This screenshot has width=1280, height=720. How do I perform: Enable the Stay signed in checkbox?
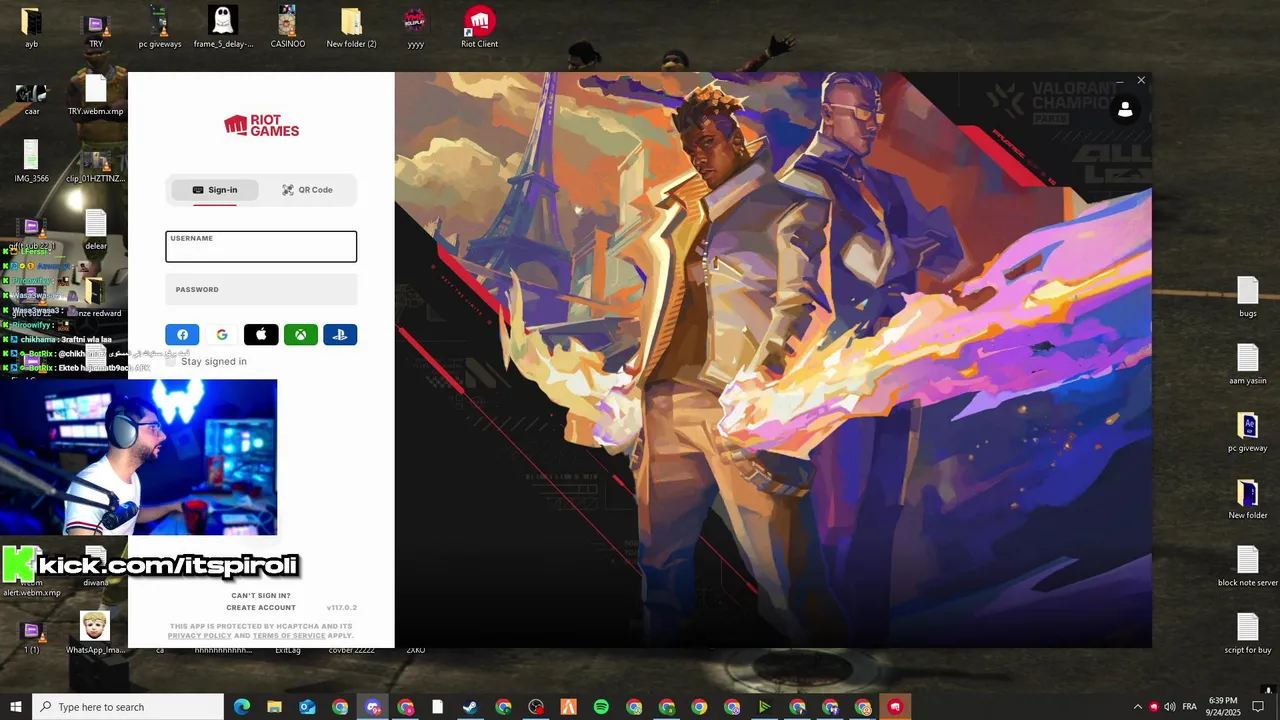171,361
